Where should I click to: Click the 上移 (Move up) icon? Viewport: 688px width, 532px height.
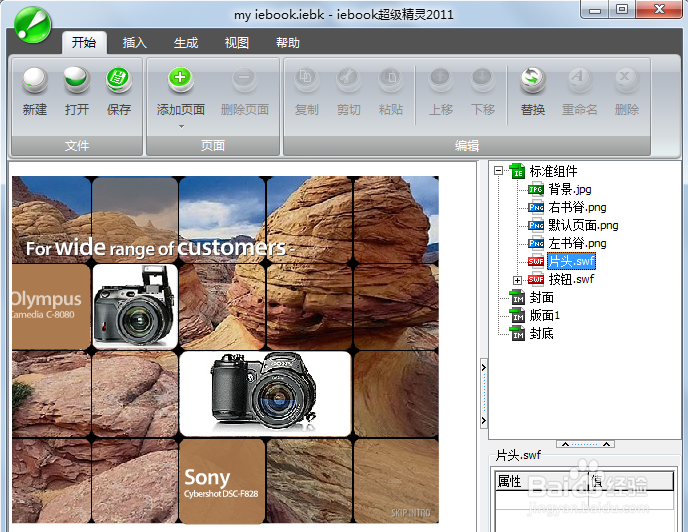(x=441, y=80)
